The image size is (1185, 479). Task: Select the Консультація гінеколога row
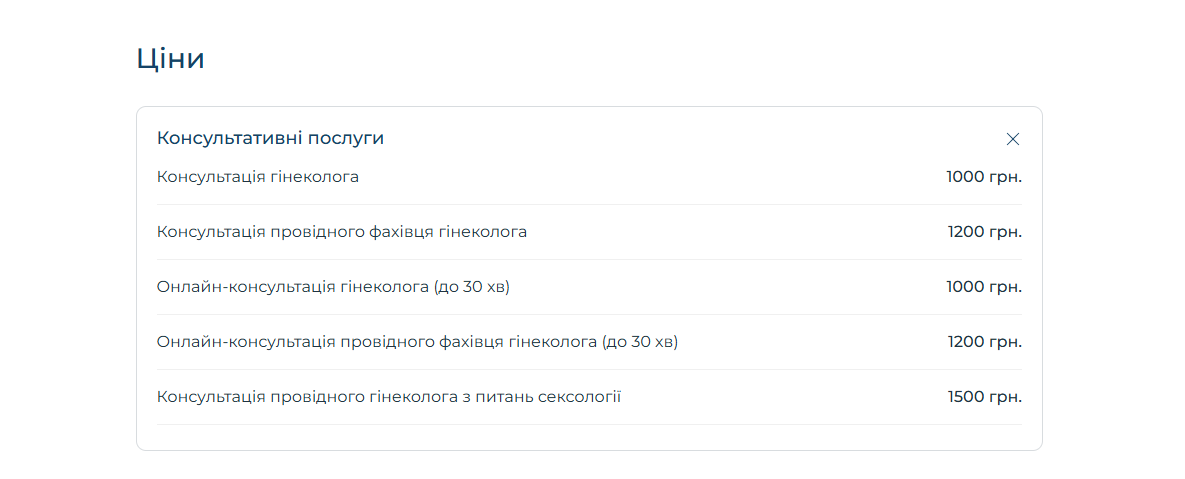point(589,177)
